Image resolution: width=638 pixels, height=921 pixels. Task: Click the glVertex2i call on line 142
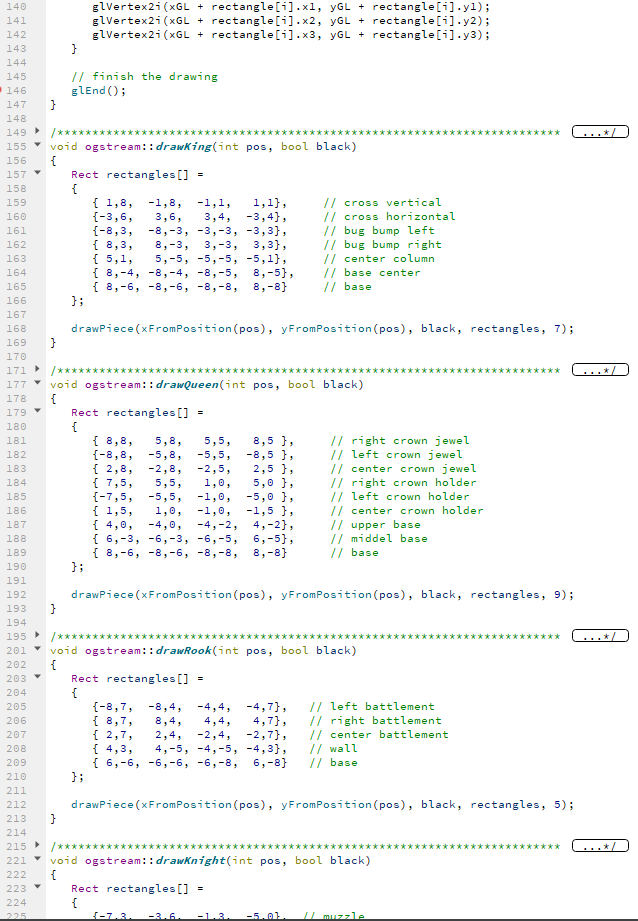pyautogui.click(x=291, y=35)
